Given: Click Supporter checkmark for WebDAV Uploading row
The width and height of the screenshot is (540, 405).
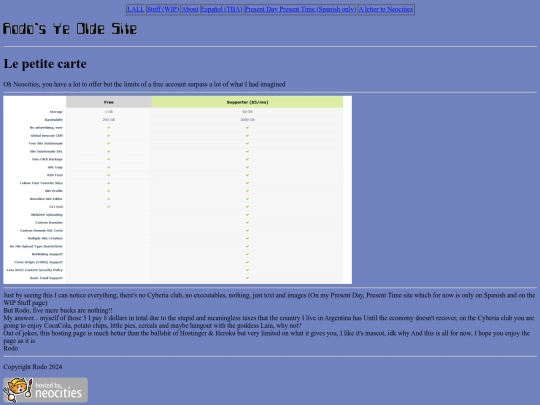Looking at the screenshot, I should click(x=247, y=215).
